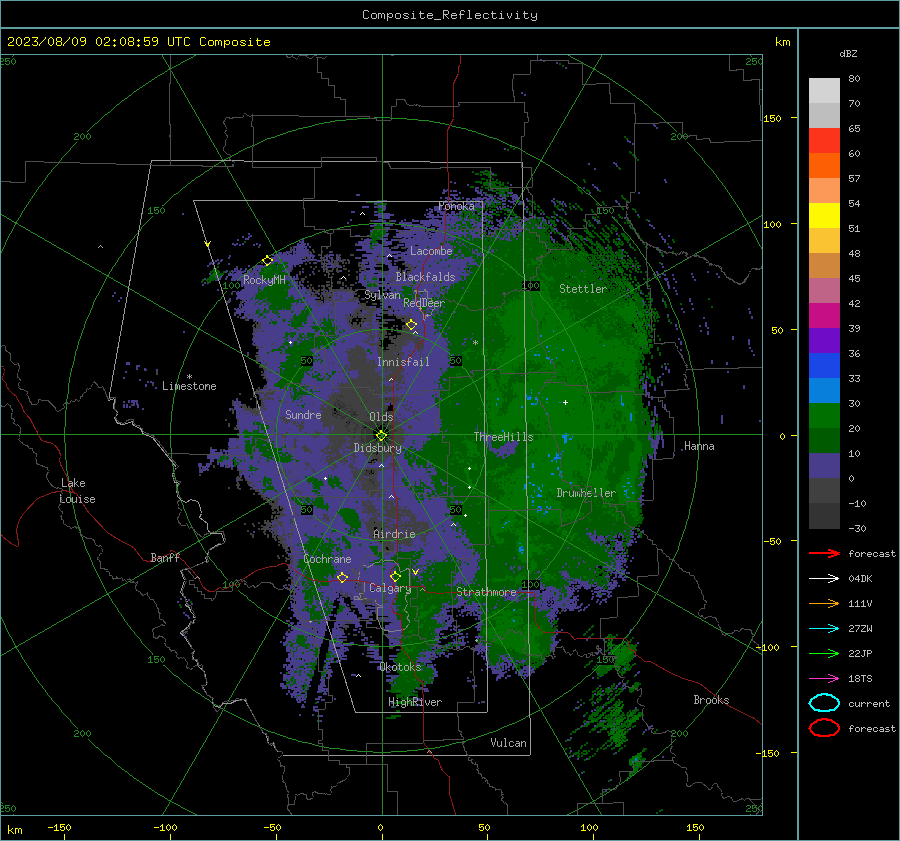Click the Limestone label
The width and height of the screenshot is (900, 841).
tap(189, 386)
